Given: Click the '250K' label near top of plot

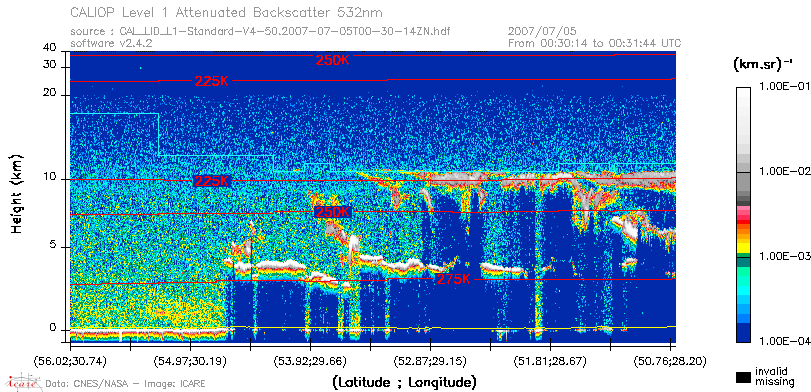Looking at the screenshot, I should click(x=333, y=60).
